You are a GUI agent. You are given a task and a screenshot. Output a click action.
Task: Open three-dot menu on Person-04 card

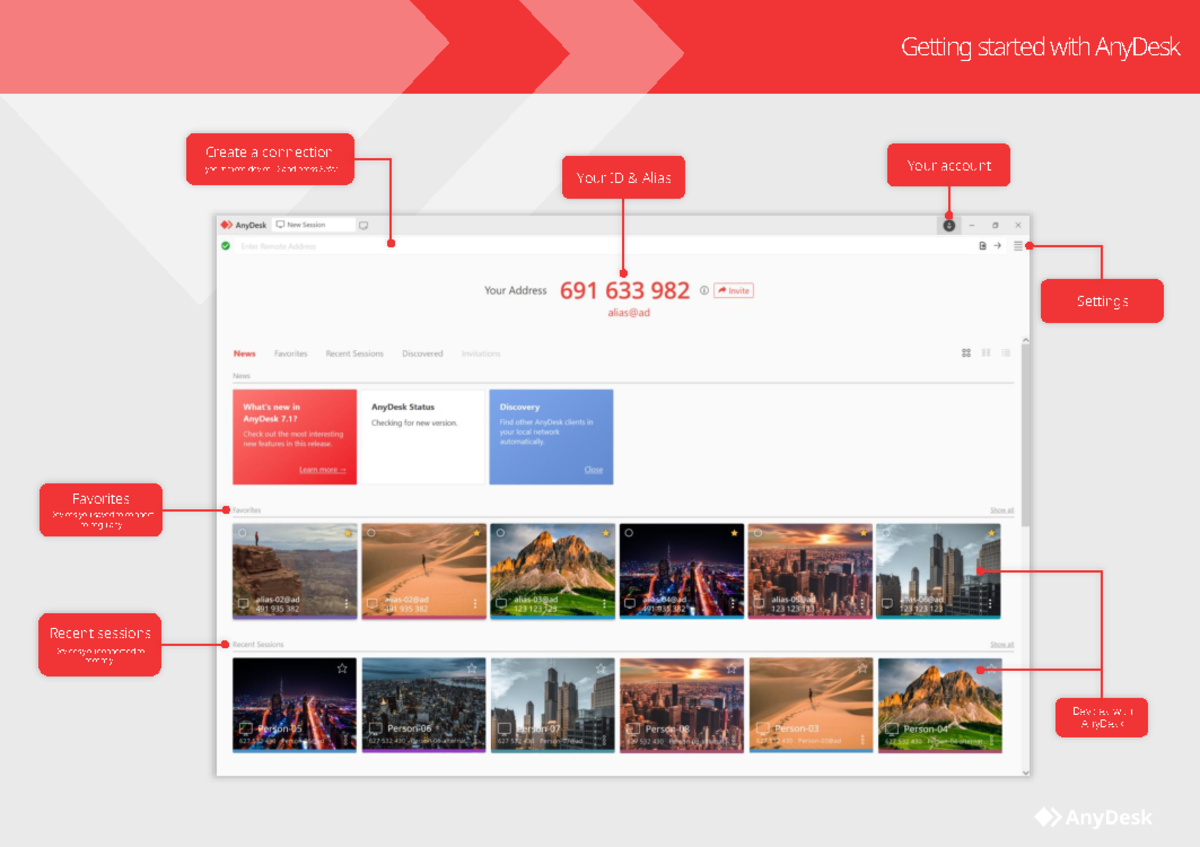click(993, 740)
